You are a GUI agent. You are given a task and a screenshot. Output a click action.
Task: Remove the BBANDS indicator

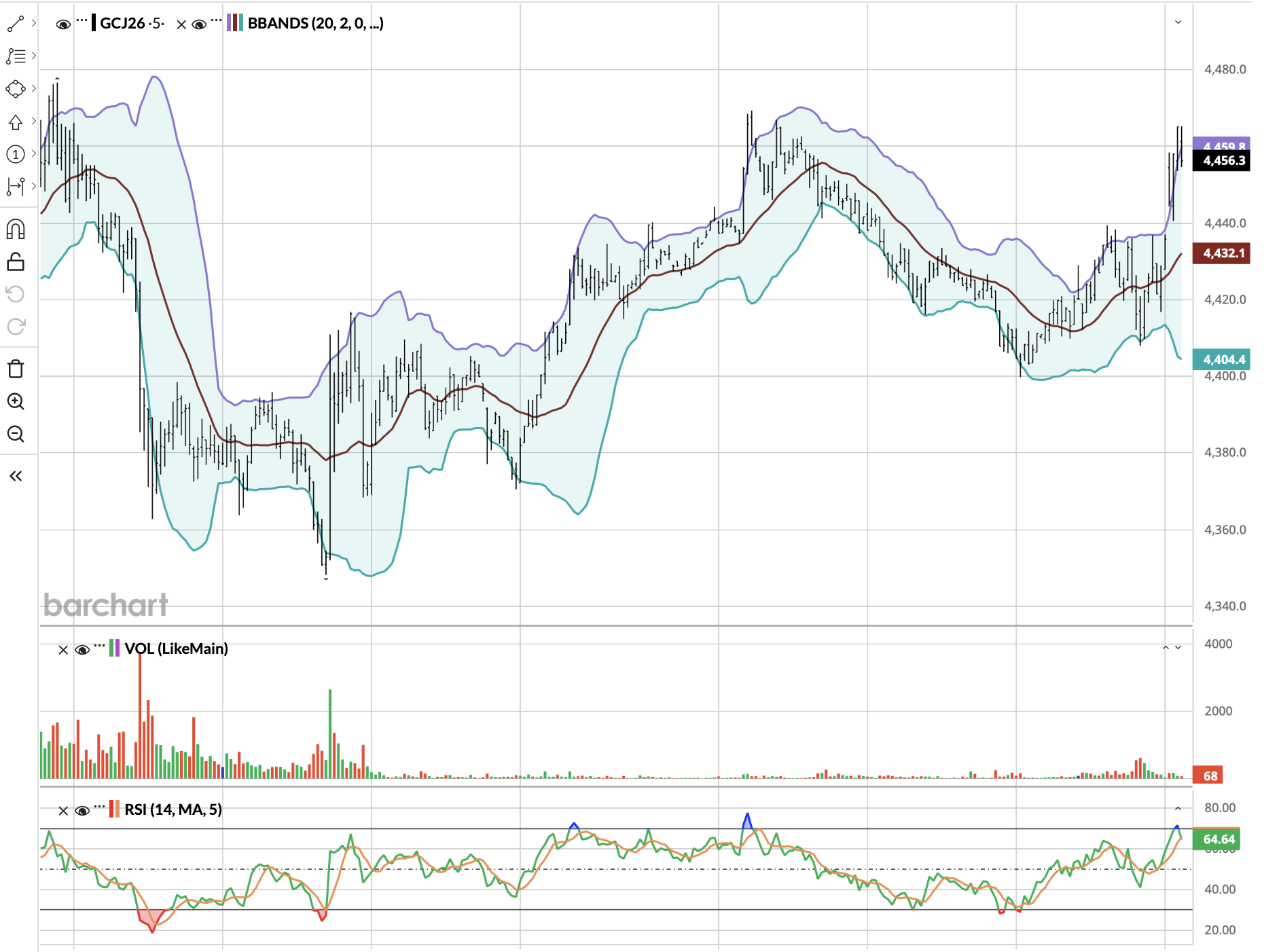(181, 24)
